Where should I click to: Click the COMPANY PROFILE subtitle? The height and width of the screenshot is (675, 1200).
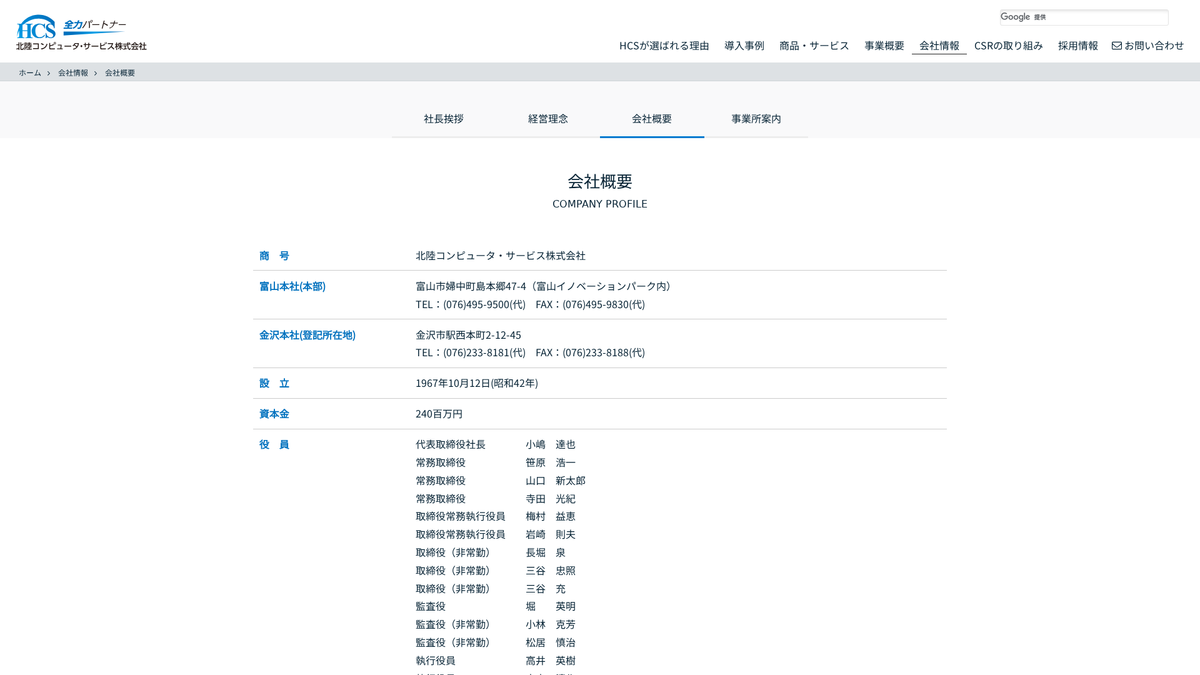pos(600,204)
